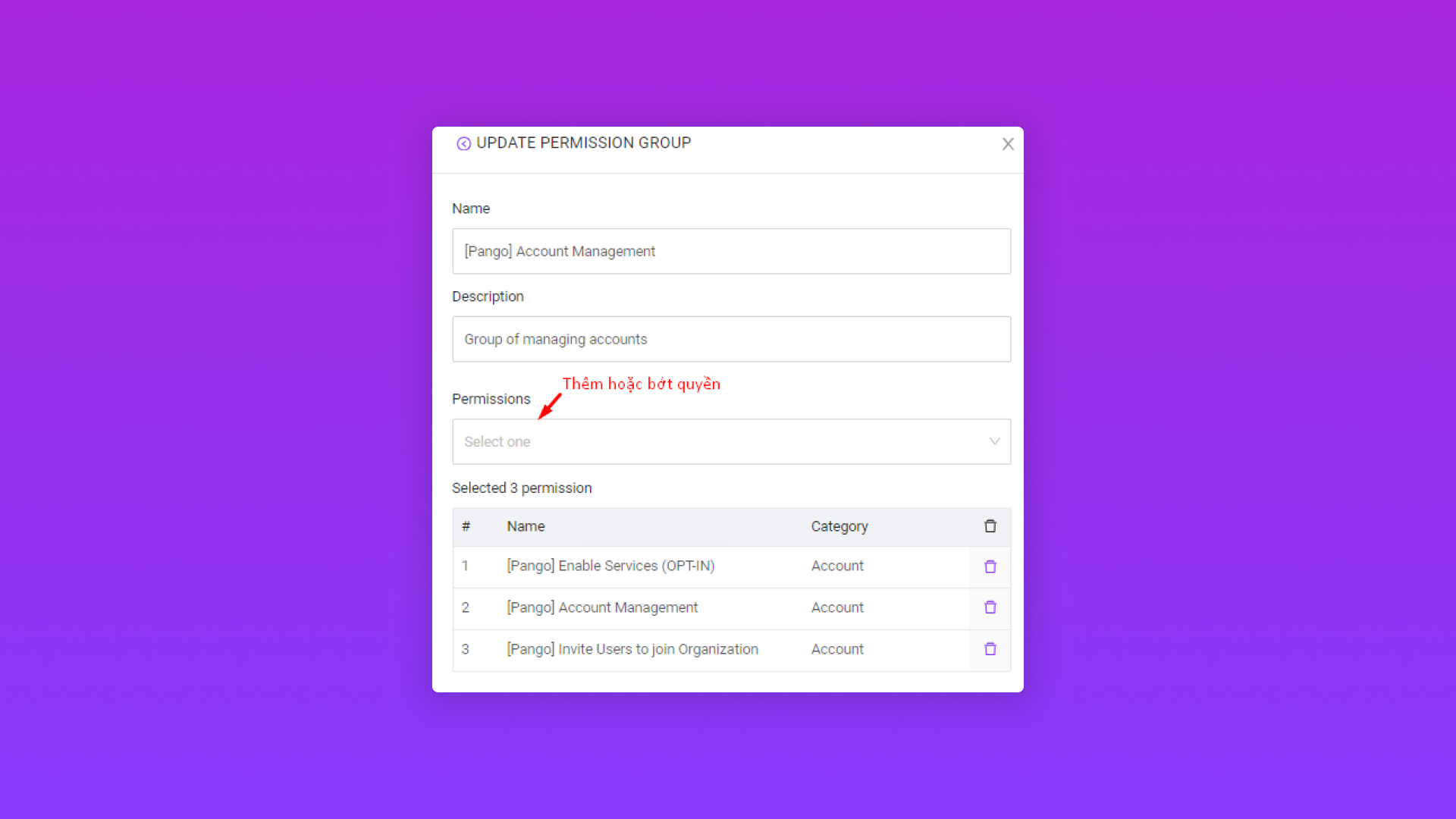The image size is (1456, 819).
Task: Focus the Name input field
Action: tap(731, 251)
